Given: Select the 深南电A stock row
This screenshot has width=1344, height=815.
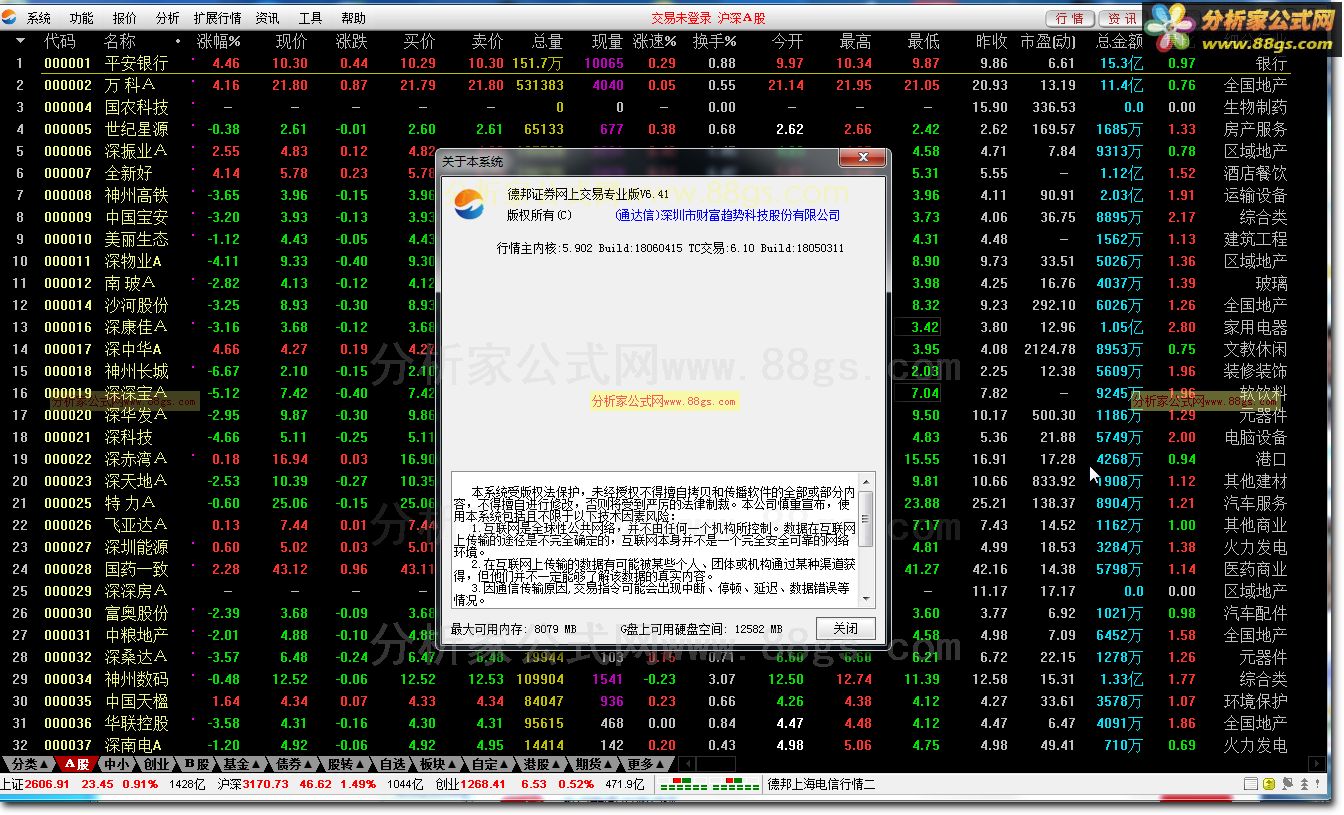Looking at the screenshot, I should click(645, 745).
